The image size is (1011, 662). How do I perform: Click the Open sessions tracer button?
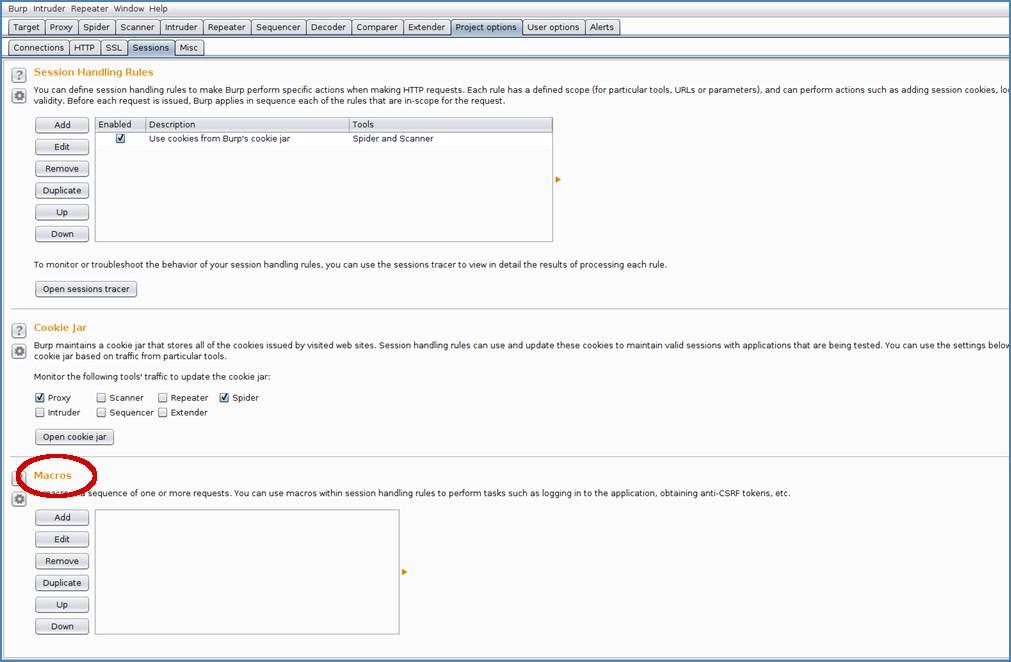(86, 289)
